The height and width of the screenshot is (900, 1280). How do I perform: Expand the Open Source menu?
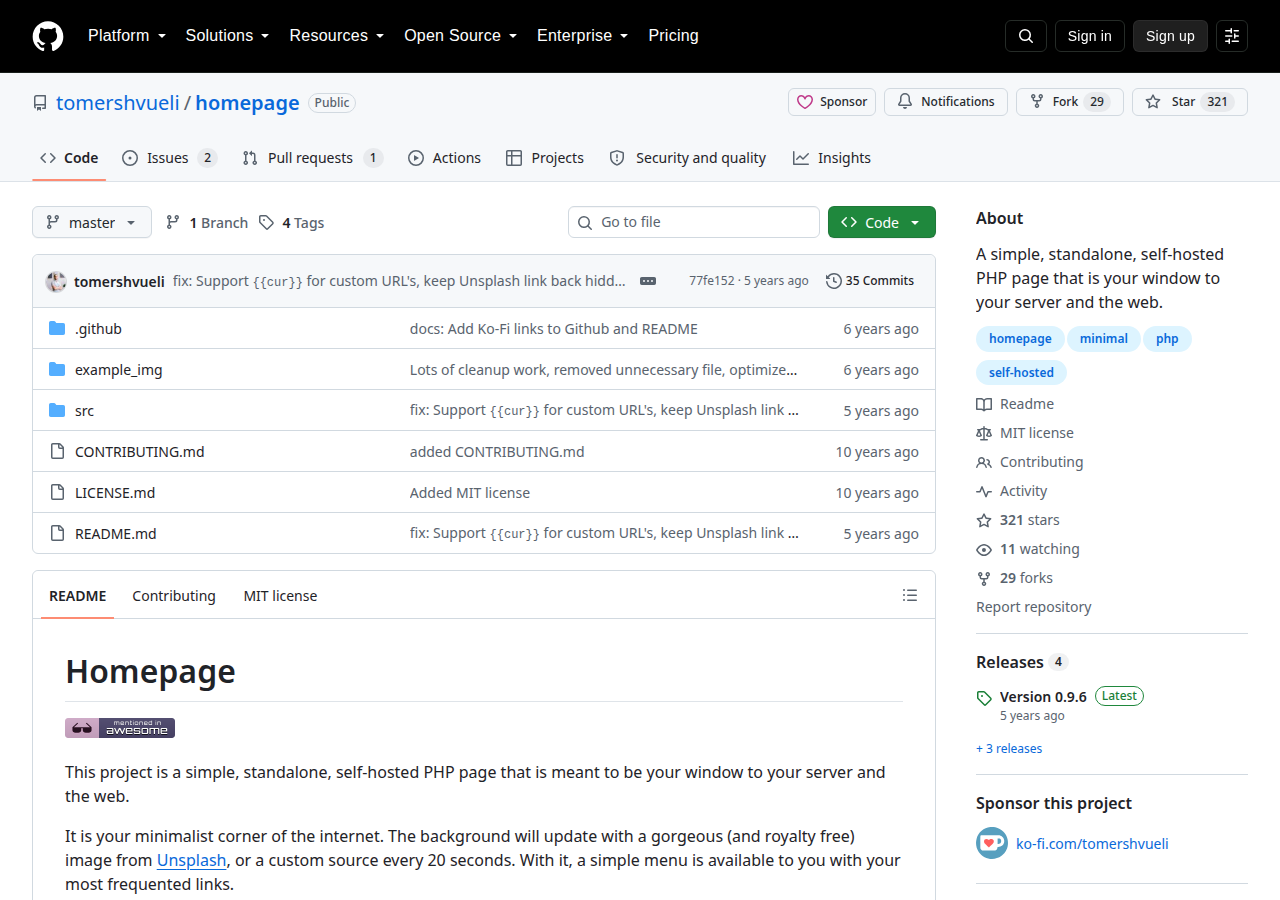point(460,36)
